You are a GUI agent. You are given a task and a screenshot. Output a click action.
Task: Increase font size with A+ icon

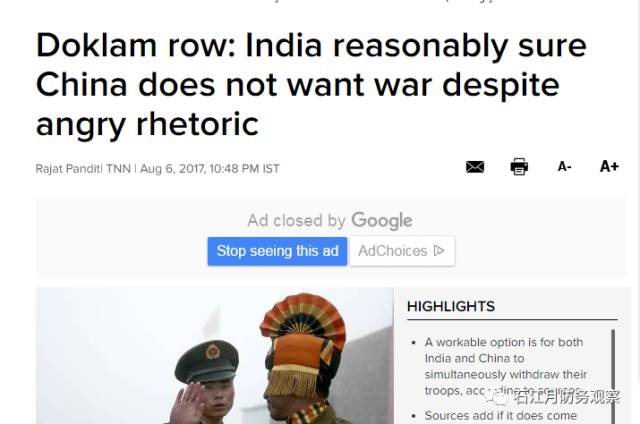pos(609,166)
